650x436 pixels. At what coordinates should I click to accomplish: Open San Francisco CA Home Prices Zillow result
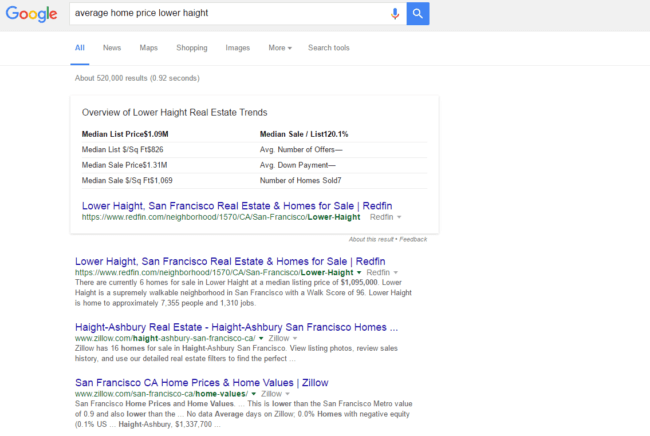pyautogui.click(x=201, y=383)
